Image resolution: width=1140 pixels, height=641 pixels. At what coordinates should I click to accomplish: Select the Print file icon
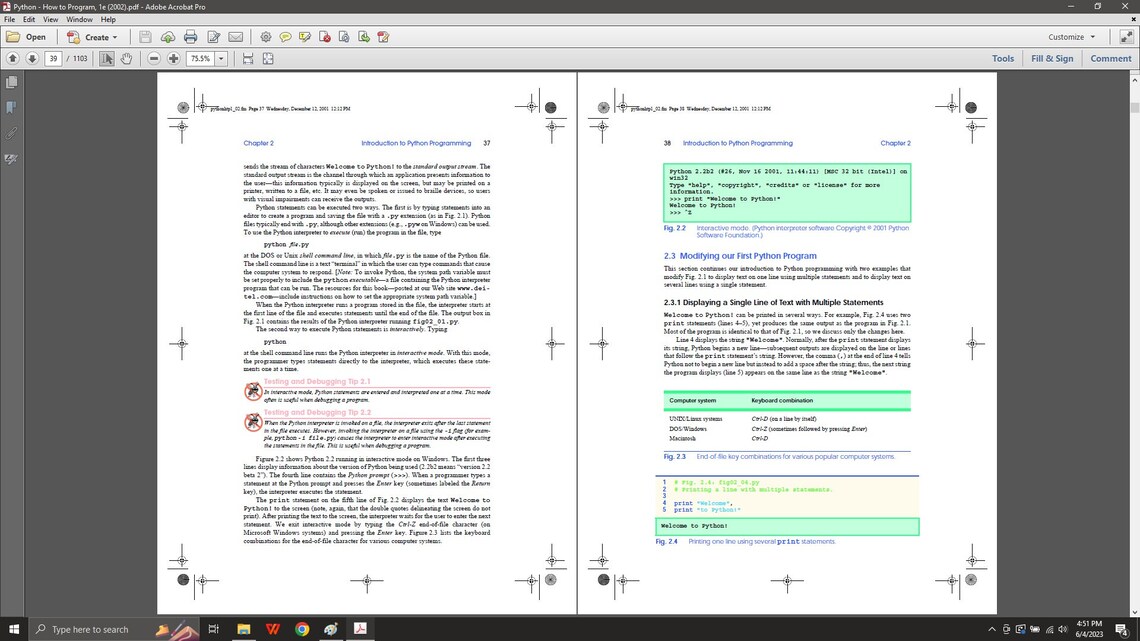click(190, 37)
